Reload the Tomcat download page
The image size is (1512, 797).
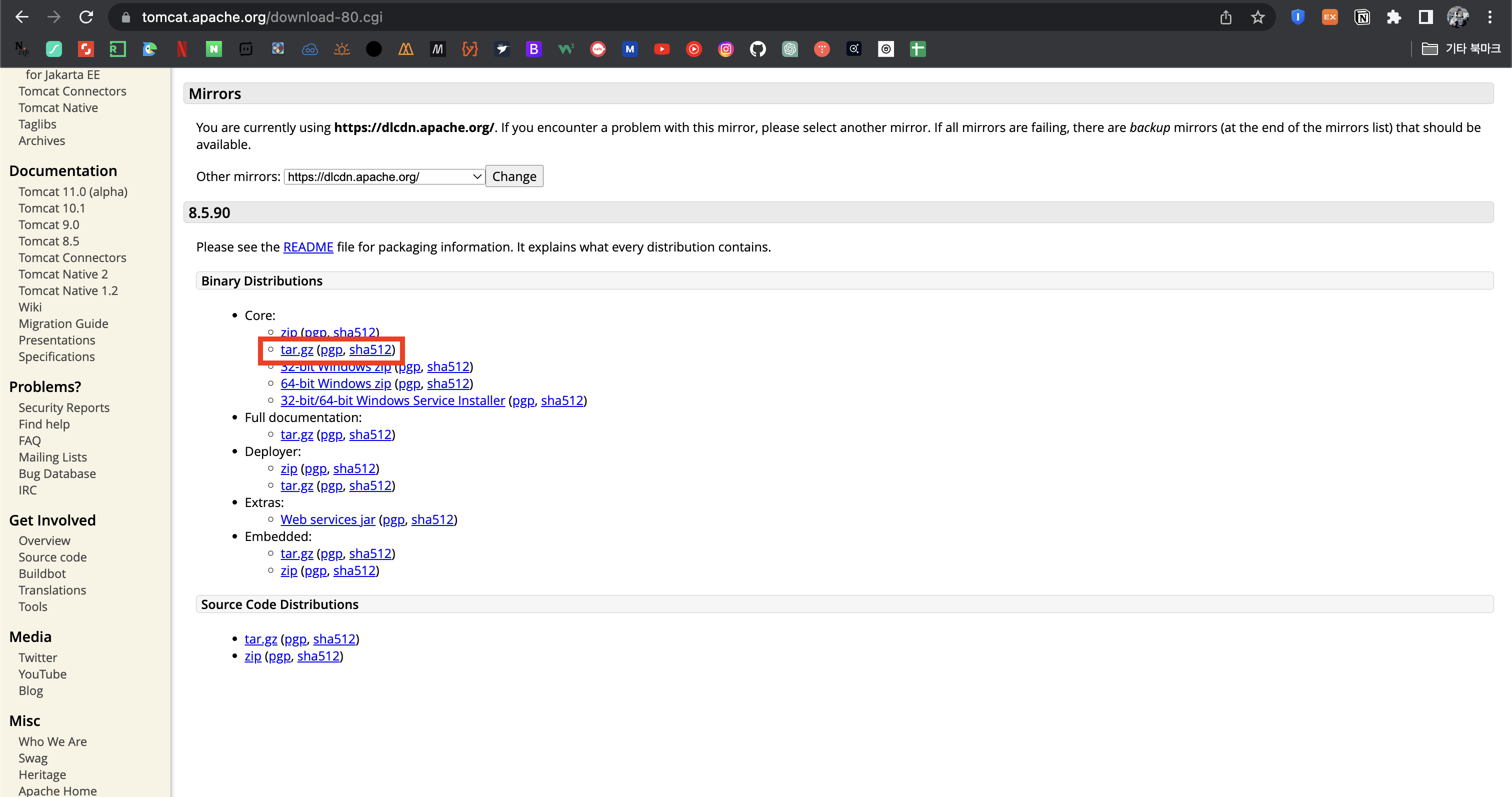(86, 17)
